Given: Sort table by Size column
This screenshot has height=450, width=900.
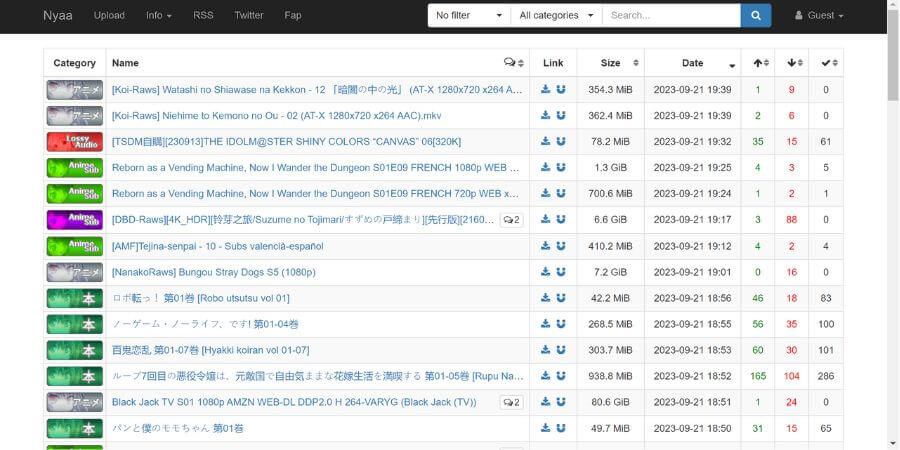Looking at the screenshot, I should [x=610, y=63].
